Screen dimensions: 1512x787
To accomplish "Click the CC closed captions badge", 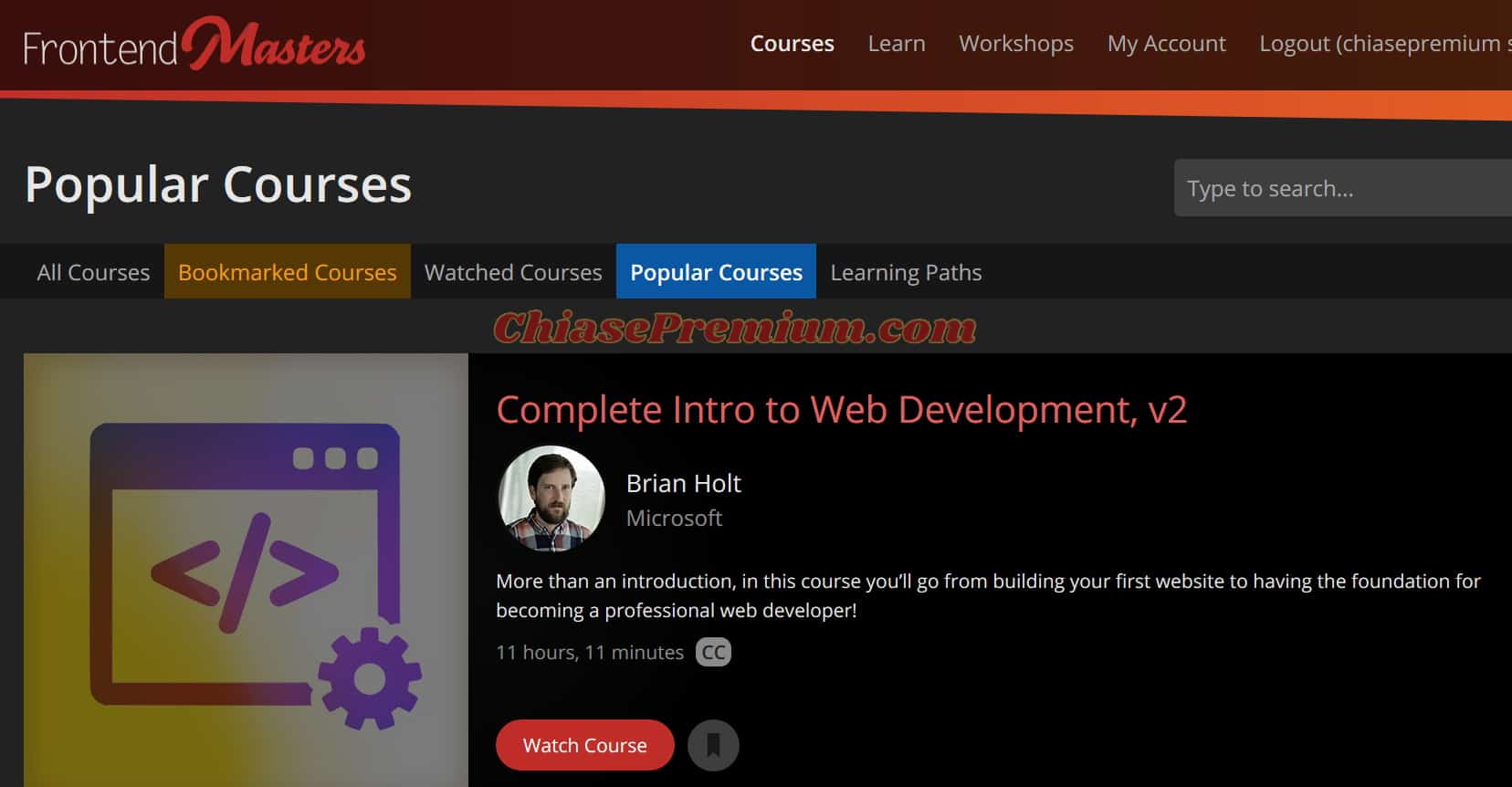I will pyautogui.click(x=714, y=652).
